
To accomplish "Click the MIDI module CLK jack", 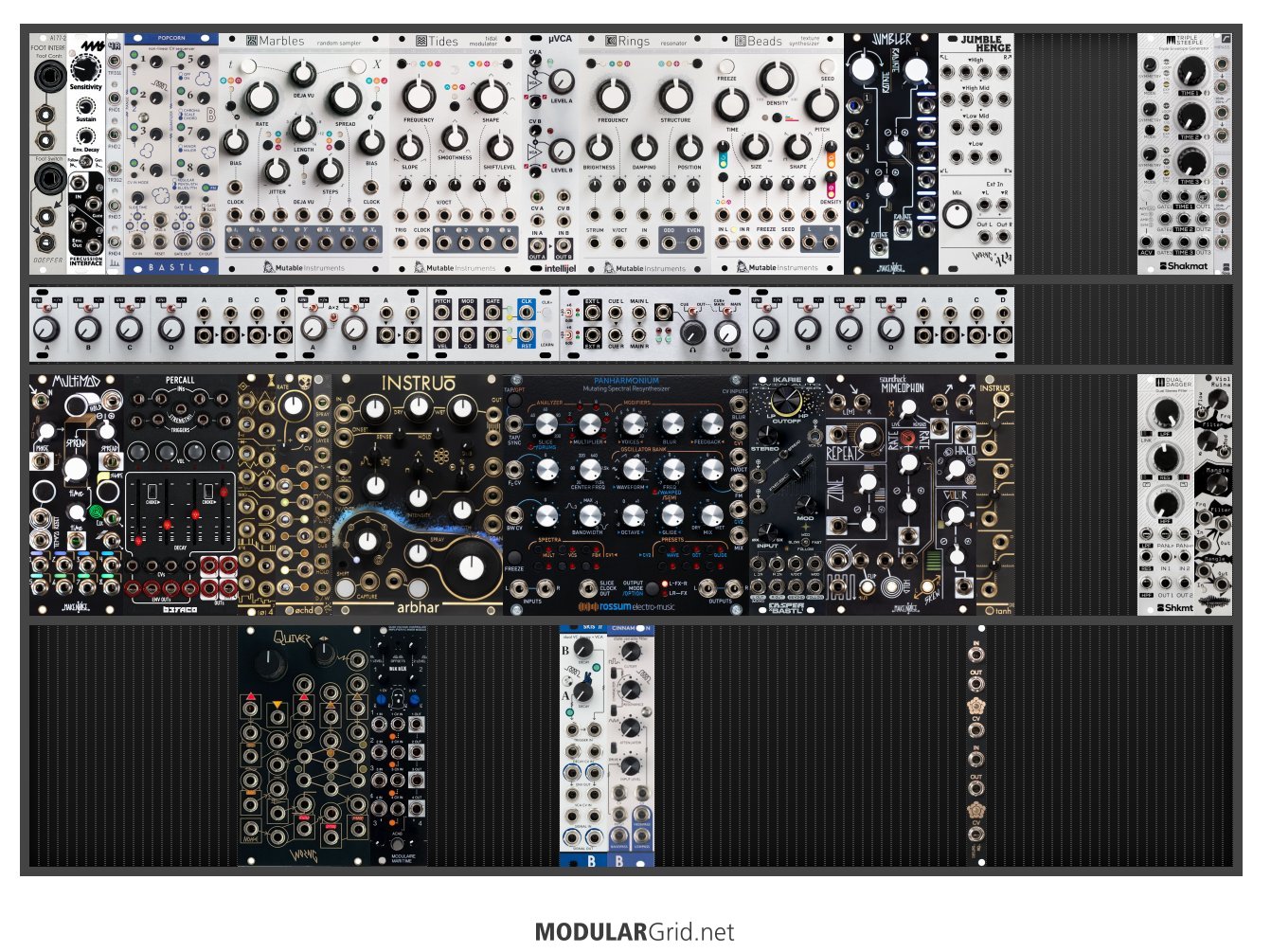I will tap(526, 313).
